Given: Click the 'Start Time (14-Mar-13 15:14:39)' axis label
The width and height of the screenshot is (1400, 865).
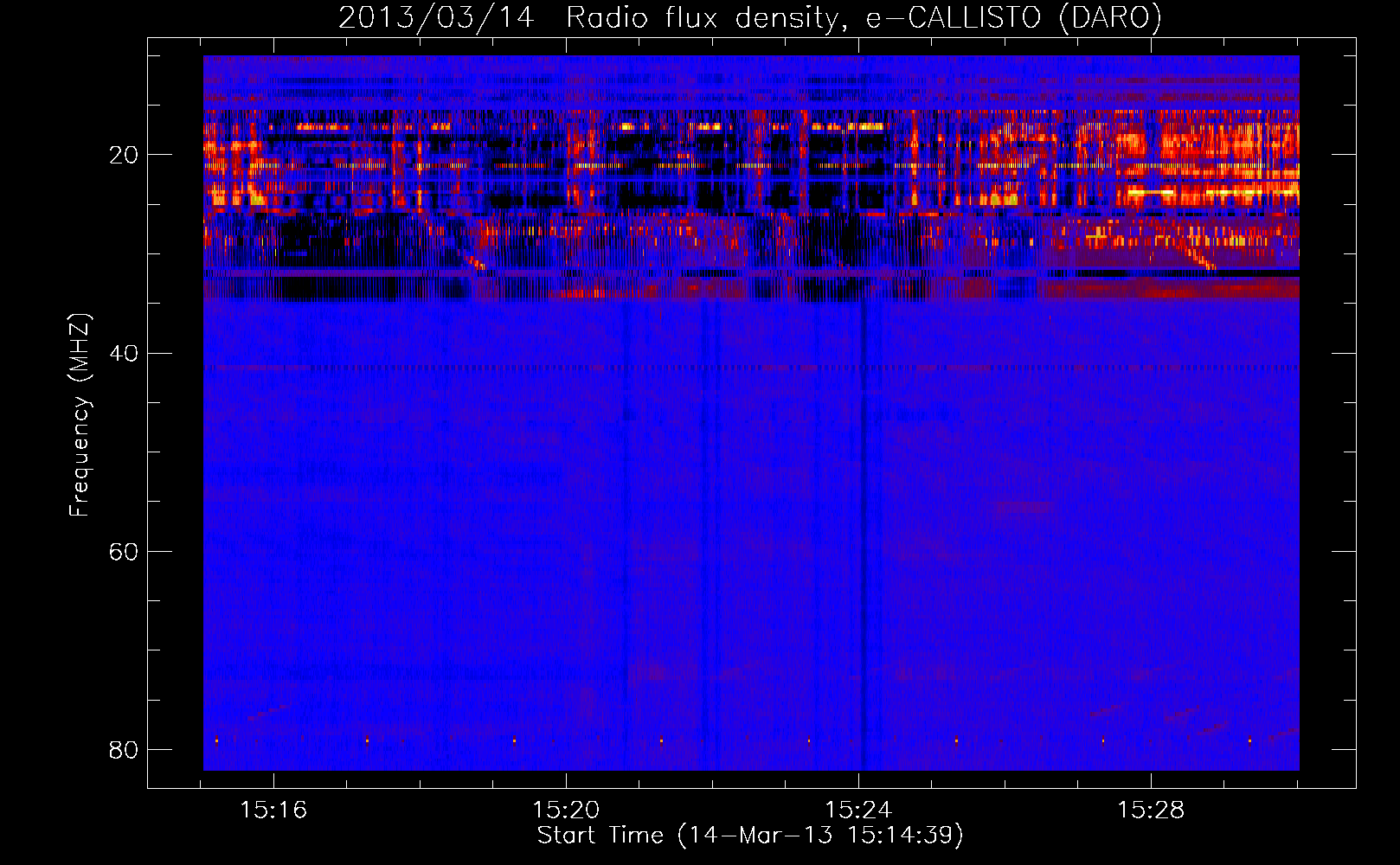Looking at the screenshot, I should click(750, 836).
